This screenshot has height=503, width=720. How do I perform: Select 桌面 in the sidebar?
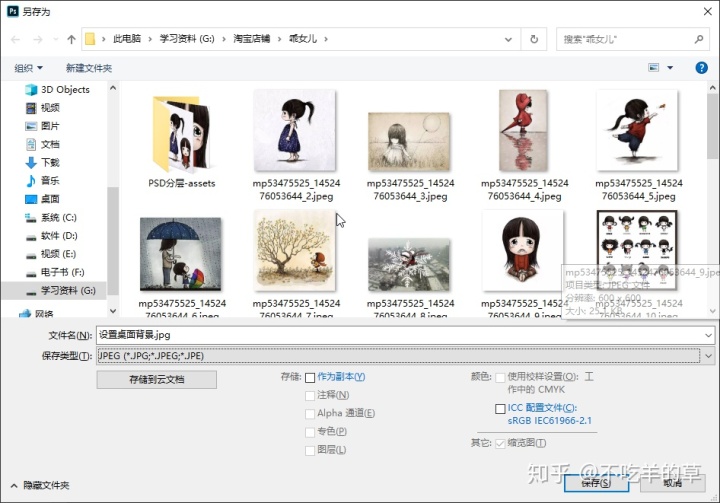(42, 199)
